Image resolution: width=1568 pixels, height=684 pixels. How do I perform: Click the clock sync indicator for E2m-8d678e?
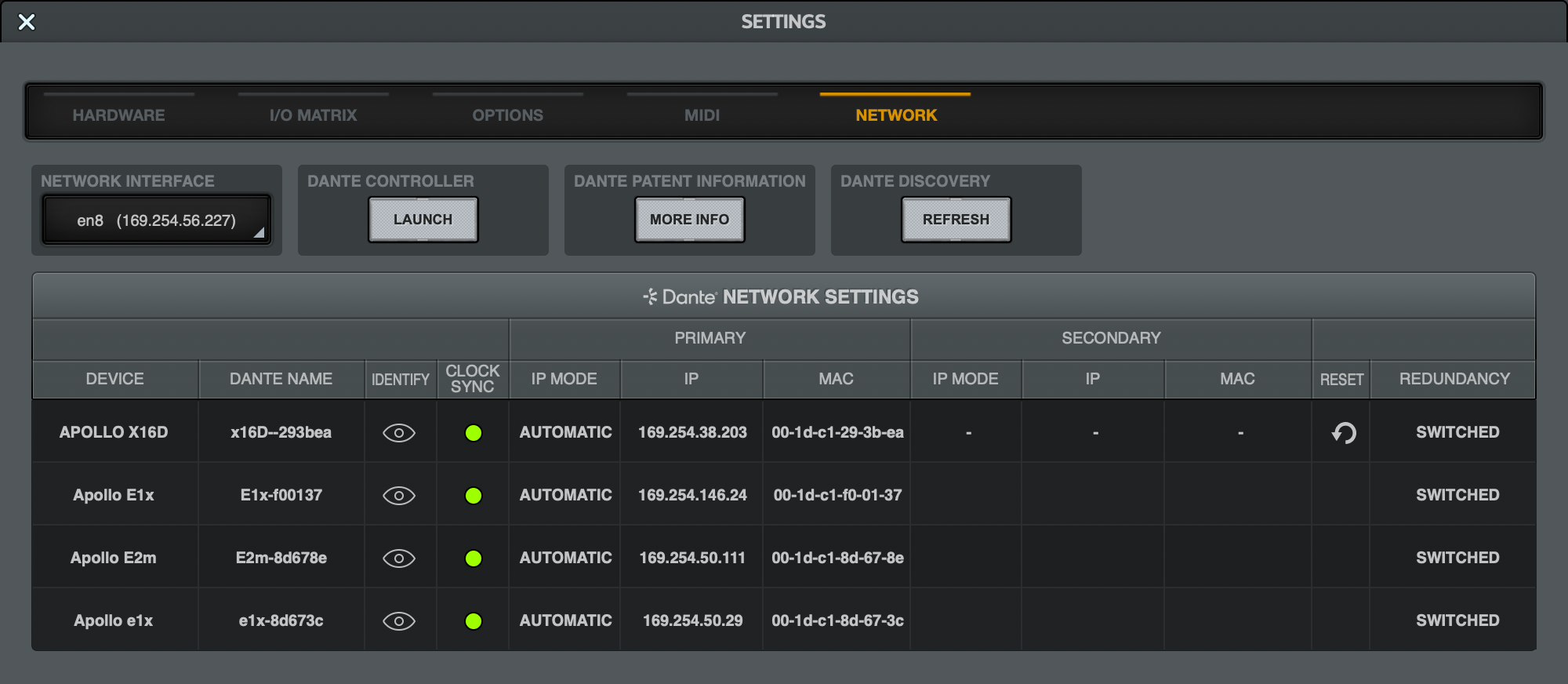474,558
